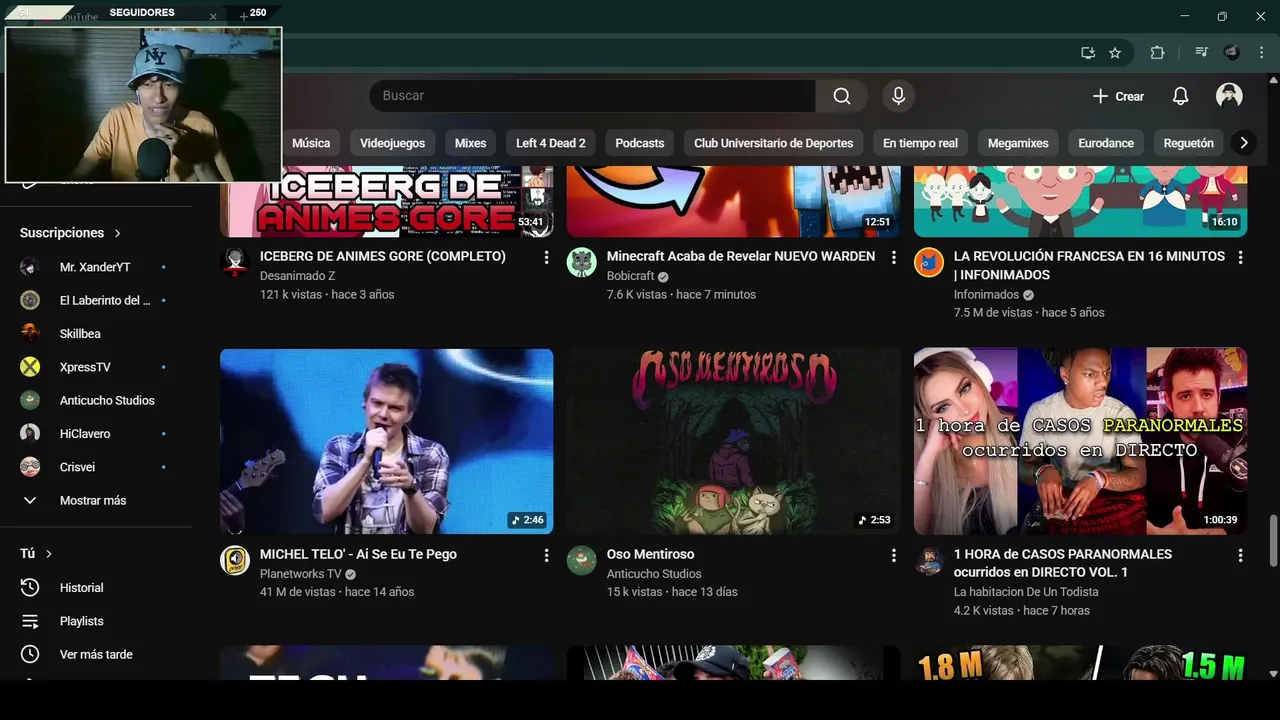Open the notifications bell
Screen dimensions: 1280x720
pyautogui.click(x=1180, y=96)
